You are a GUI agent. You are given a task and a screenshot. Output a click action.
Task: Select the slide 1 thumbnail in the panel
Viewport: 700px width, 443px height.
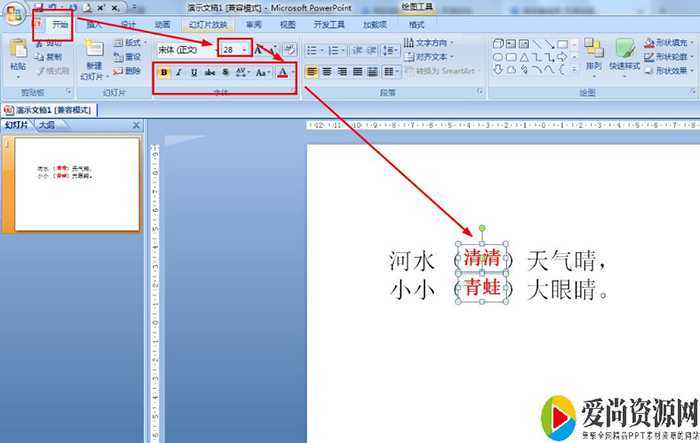pos(76,181)
